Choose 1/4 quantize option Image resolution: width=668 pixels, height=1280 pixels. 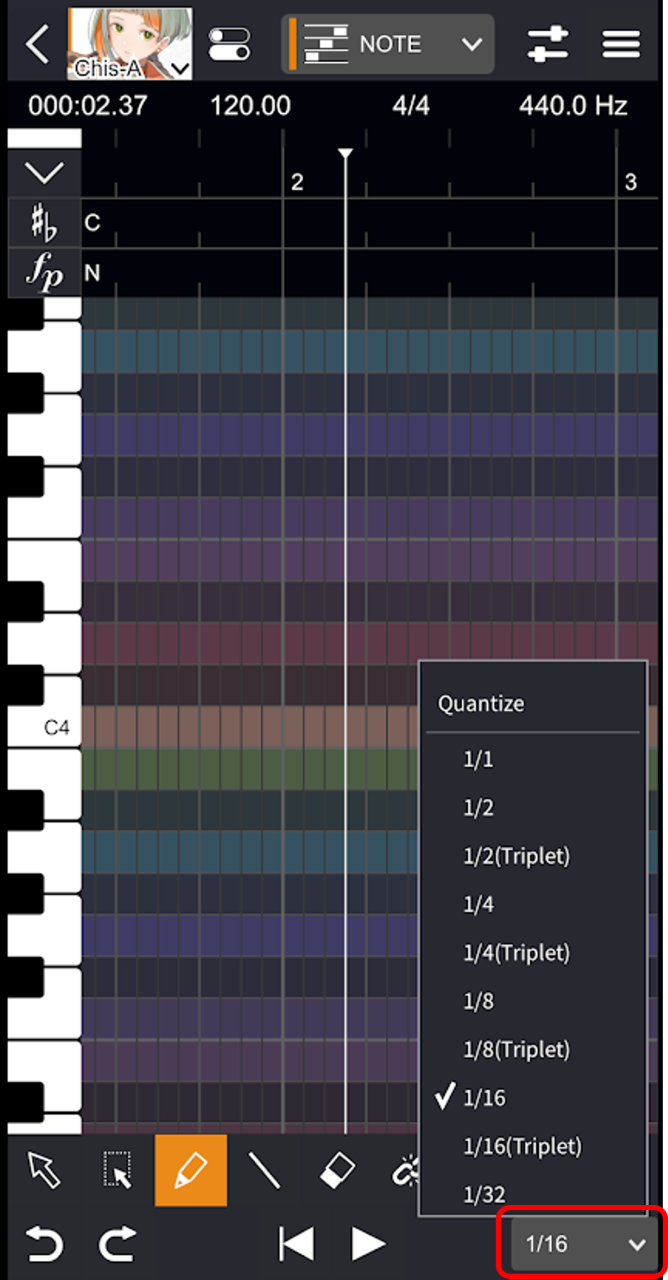478,904
